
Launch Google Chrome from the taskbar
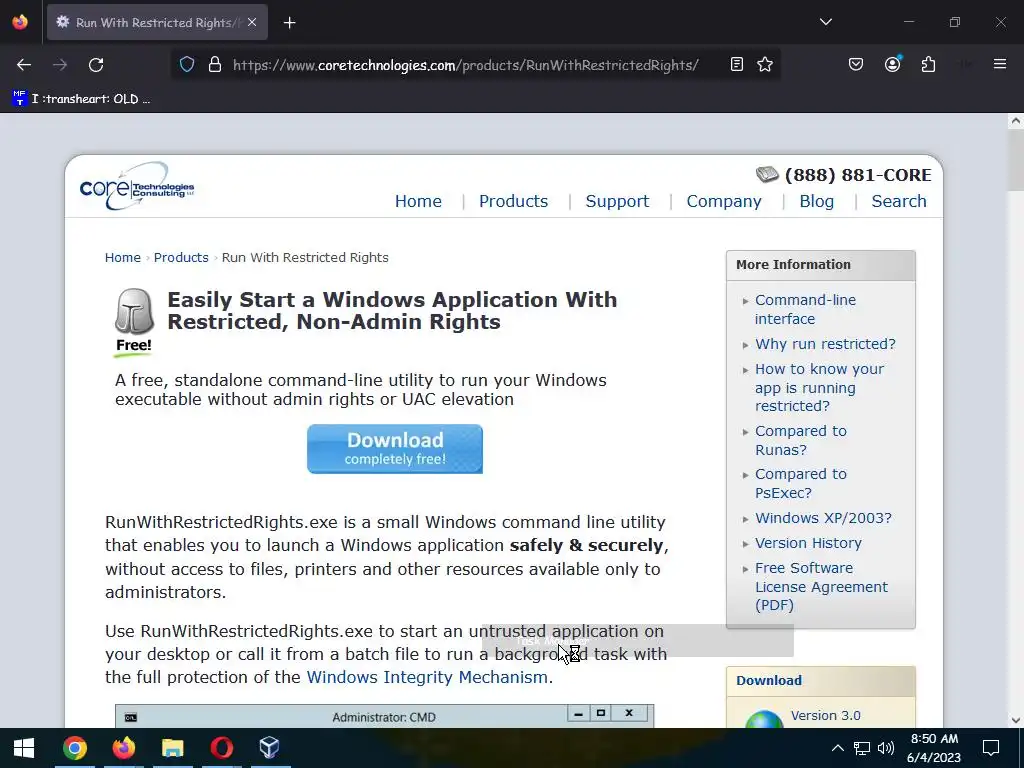click(75, 748)
